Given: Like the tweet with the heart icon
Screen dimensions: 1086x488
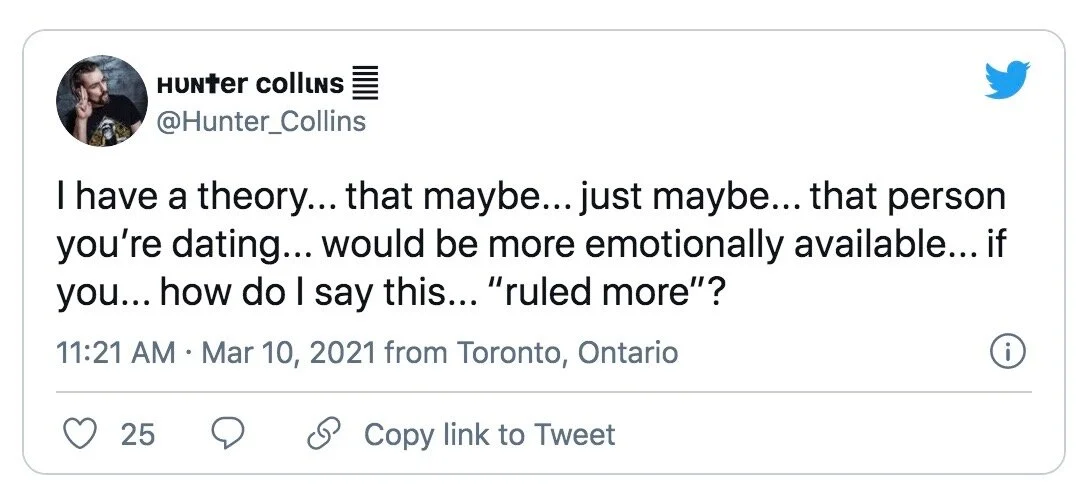Looking at the screenshot, I should click(x=81, y=434).
